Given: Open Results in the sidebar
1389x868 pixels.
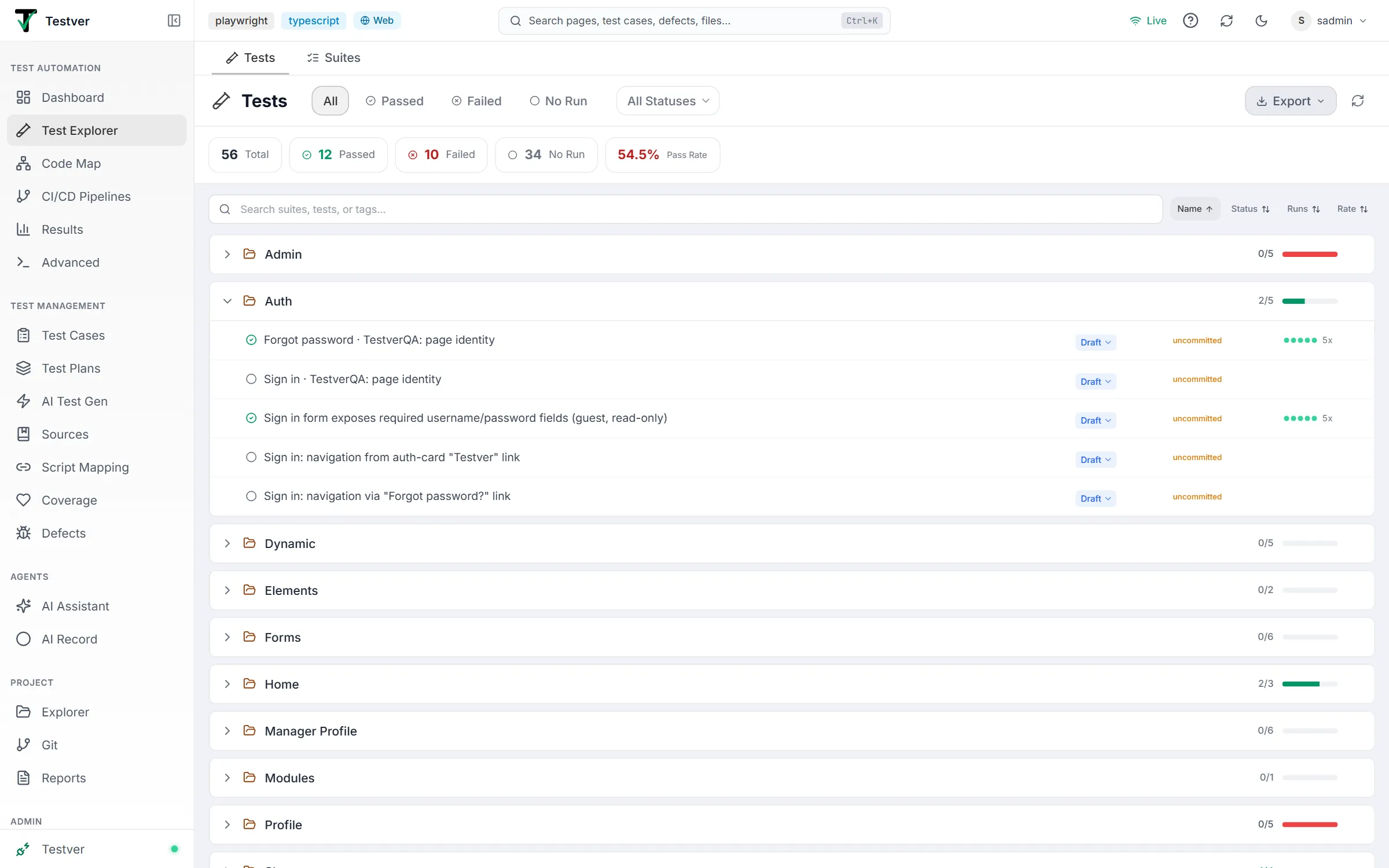Looking at the screenshot, I should click(97, 229).
